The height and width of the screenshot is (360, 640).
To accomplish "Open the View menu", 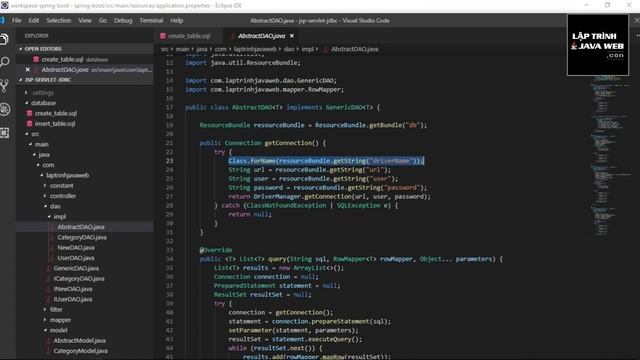I will 85,20.
